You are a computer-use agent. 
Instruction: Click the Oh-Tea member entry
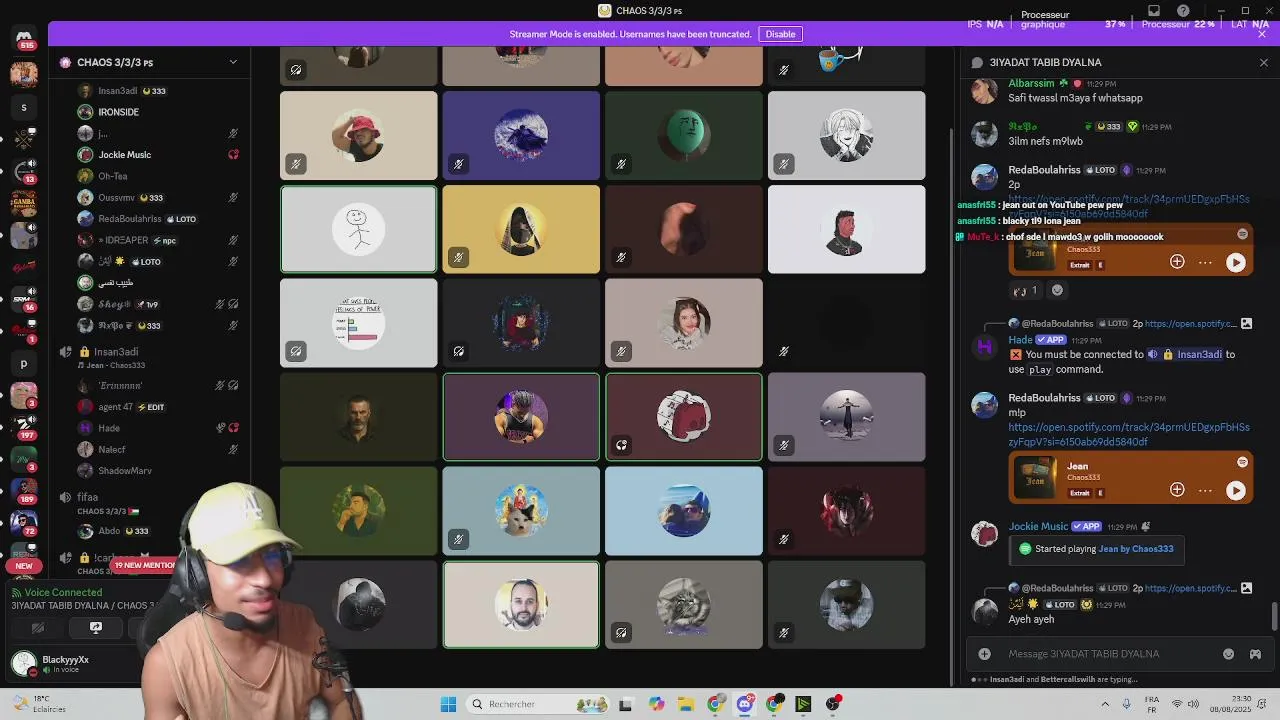(x=112, y=176)
